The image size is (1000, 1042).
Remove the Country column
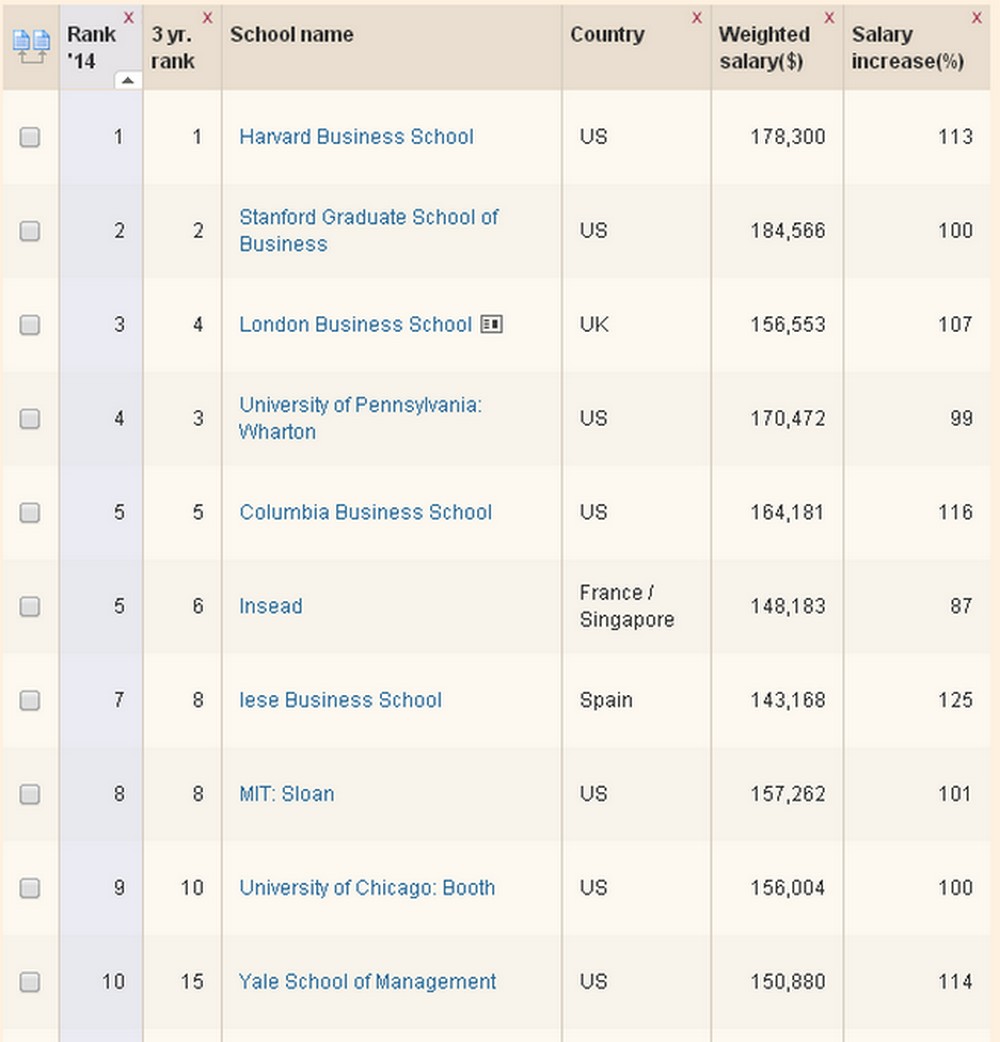click(x=697, y=17)
